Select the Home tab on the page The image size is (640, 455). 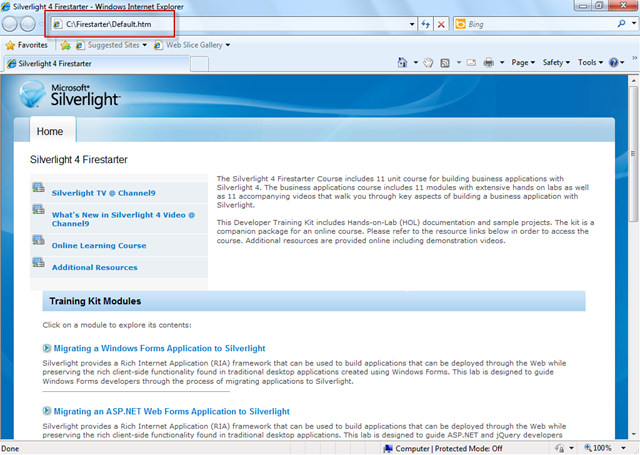(53, 131)
